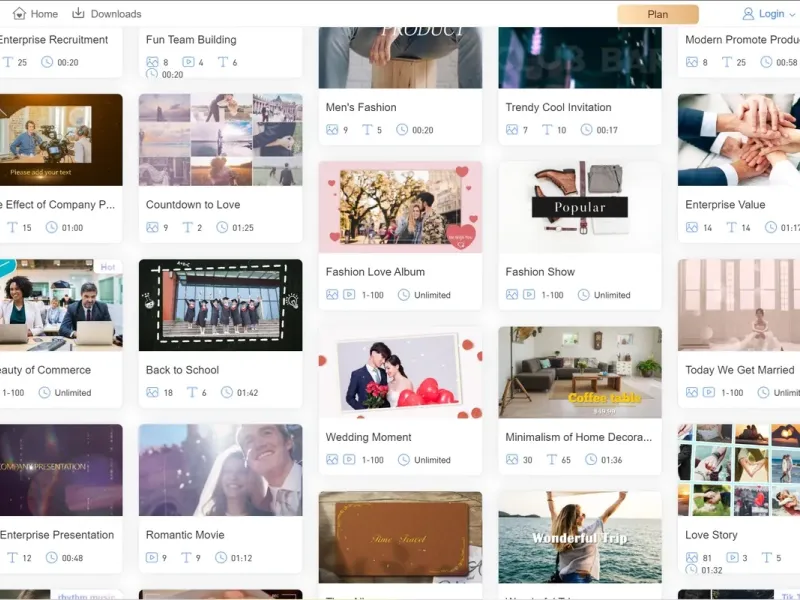Click the Fun Team Building title
This screenshot has width=800, height=600.
(x=191, y=40)
